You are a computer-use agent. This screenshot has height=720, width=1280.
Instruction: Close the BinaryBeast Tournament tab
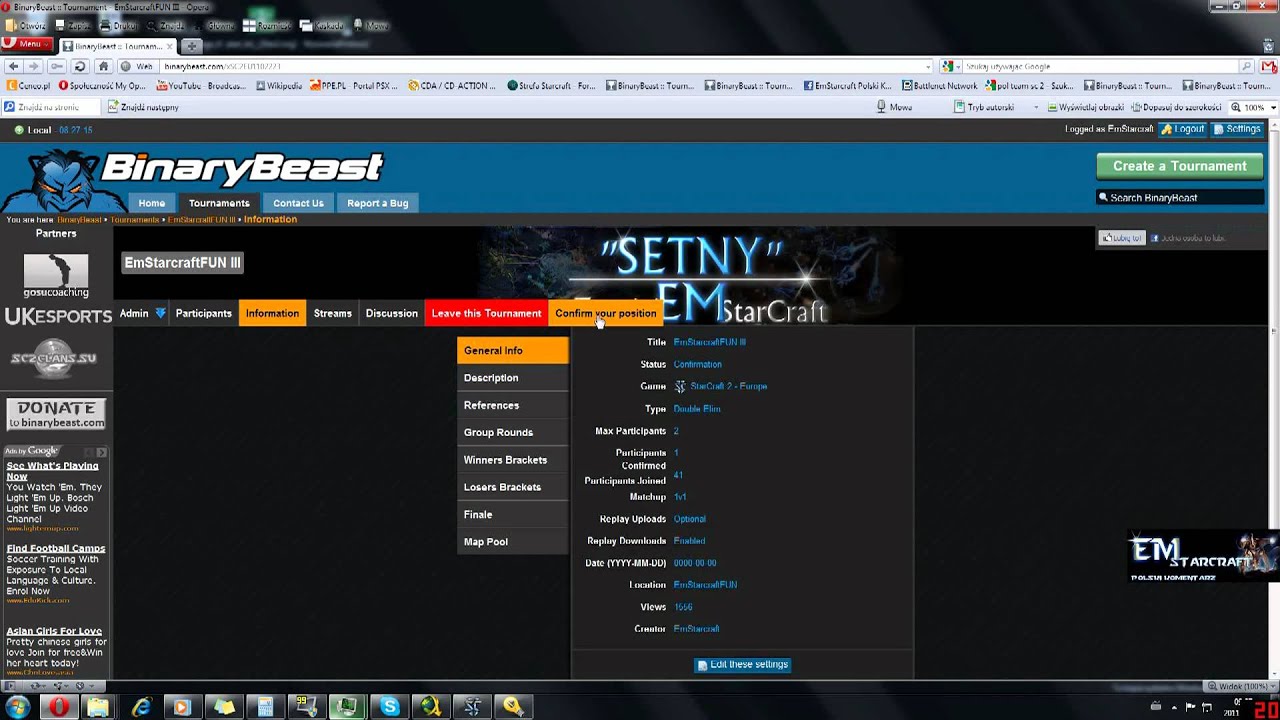[170, 46]
